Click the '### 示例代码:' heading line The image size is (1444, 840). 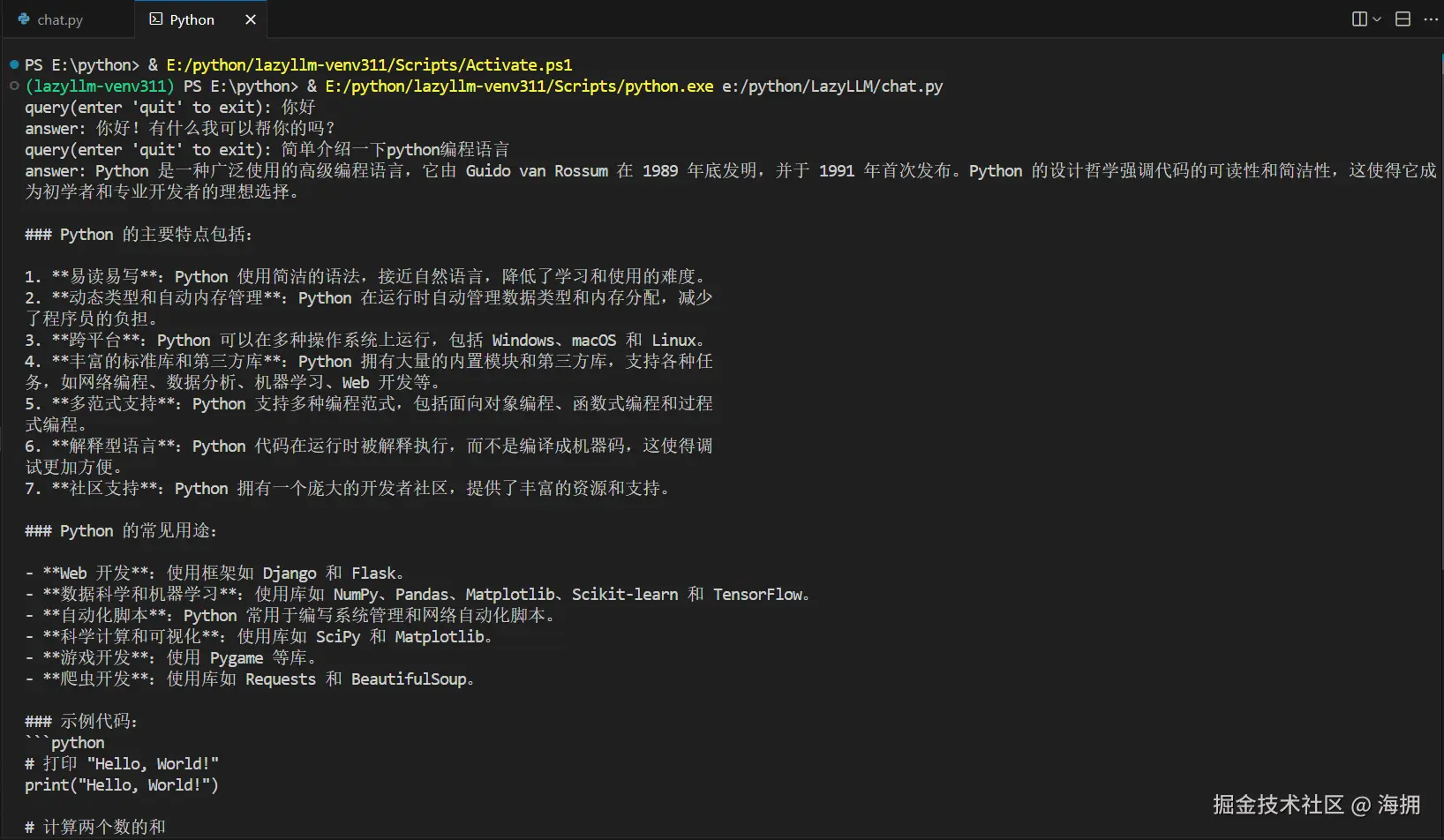(x=81, y=721)
